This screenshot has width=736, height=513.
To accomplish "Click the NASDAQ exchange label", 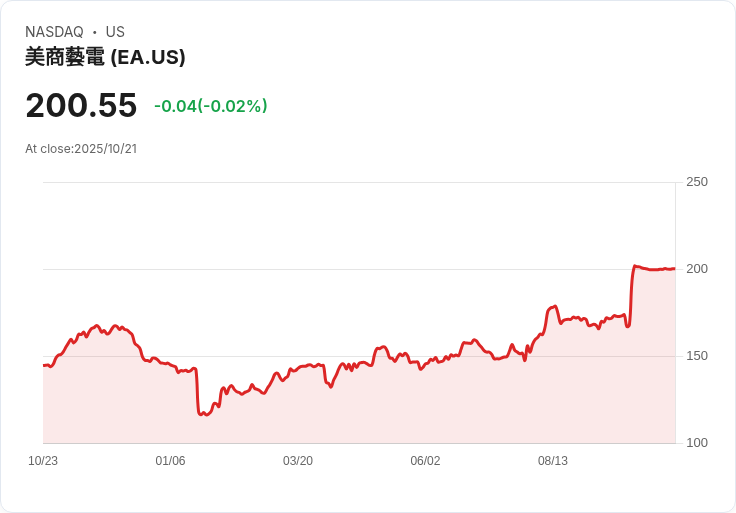I will (54, 32).
